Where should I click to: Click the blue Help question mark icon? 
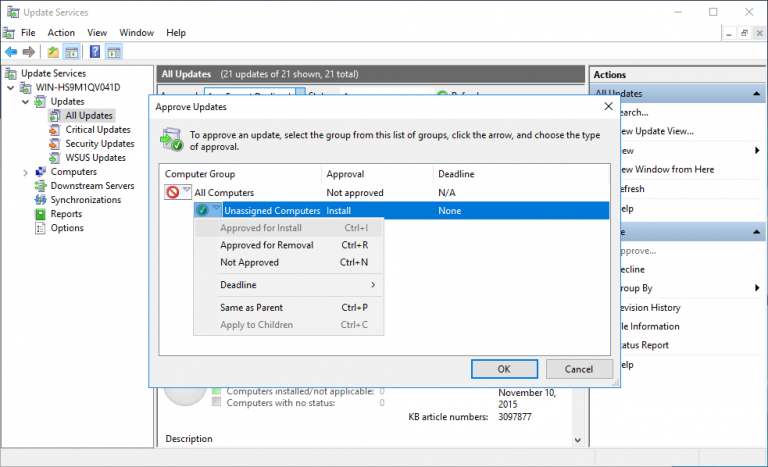pos(95,52)
